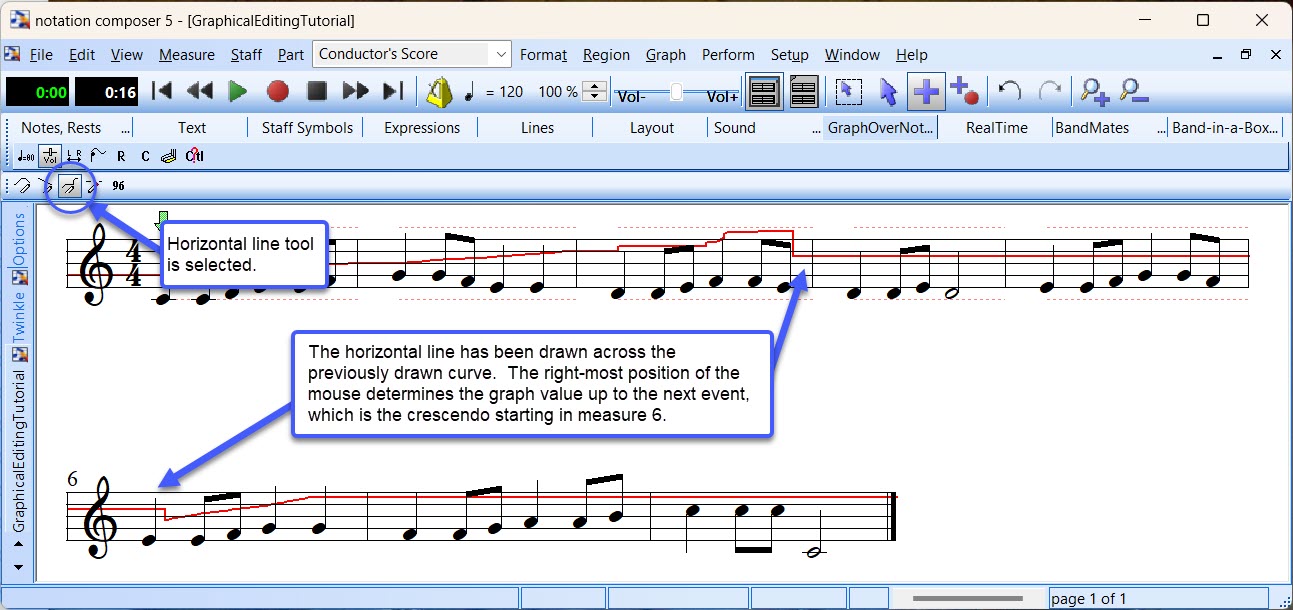The height and width of the screenshot is (610, 1293).
Task: Click the metronome icon
Action: (439, 92)
